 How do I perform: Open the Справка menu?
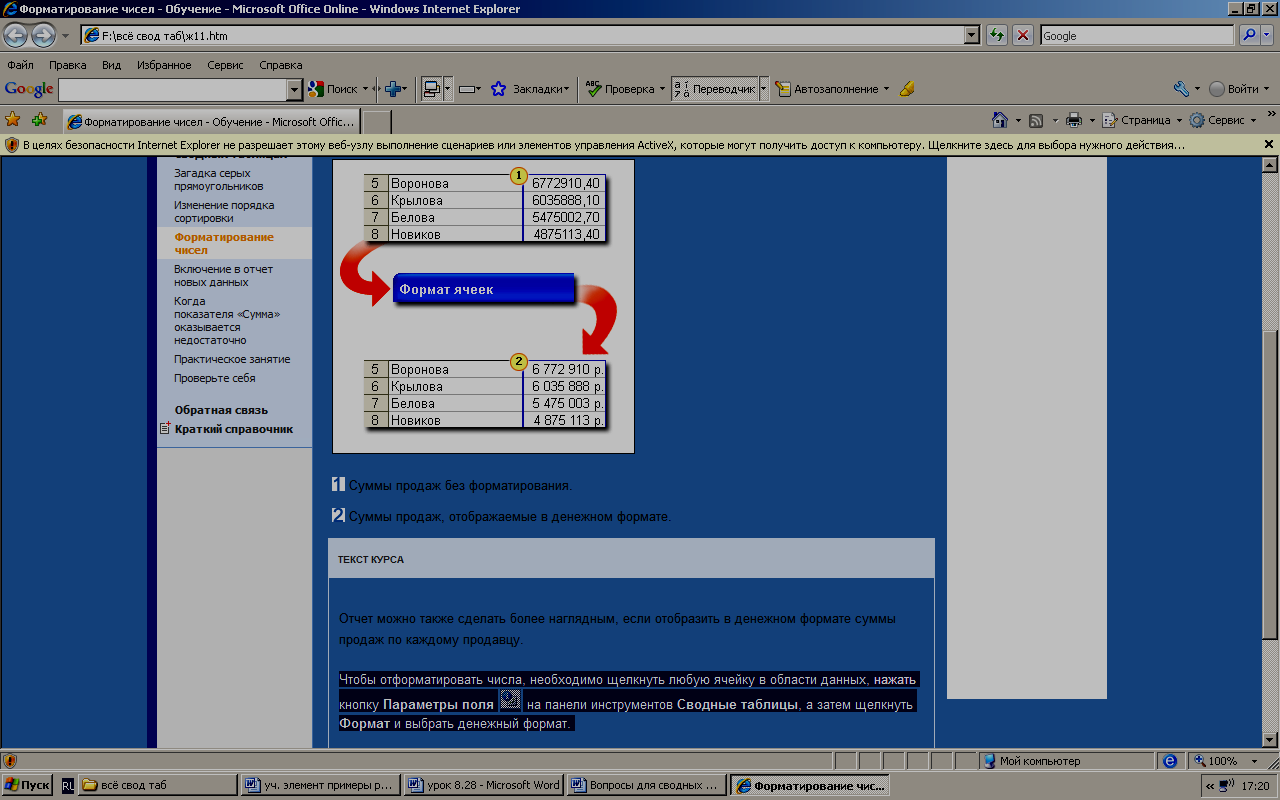pos(280,65)
